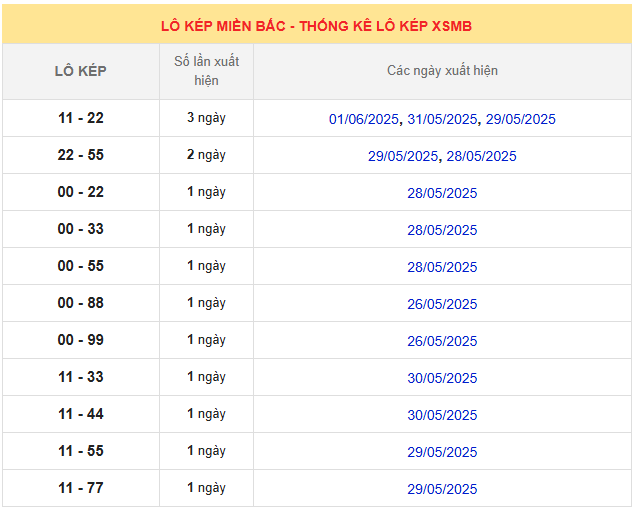Select the Các ngày xuất hiện header
644x511 pixels.
(x=442, y=71)
